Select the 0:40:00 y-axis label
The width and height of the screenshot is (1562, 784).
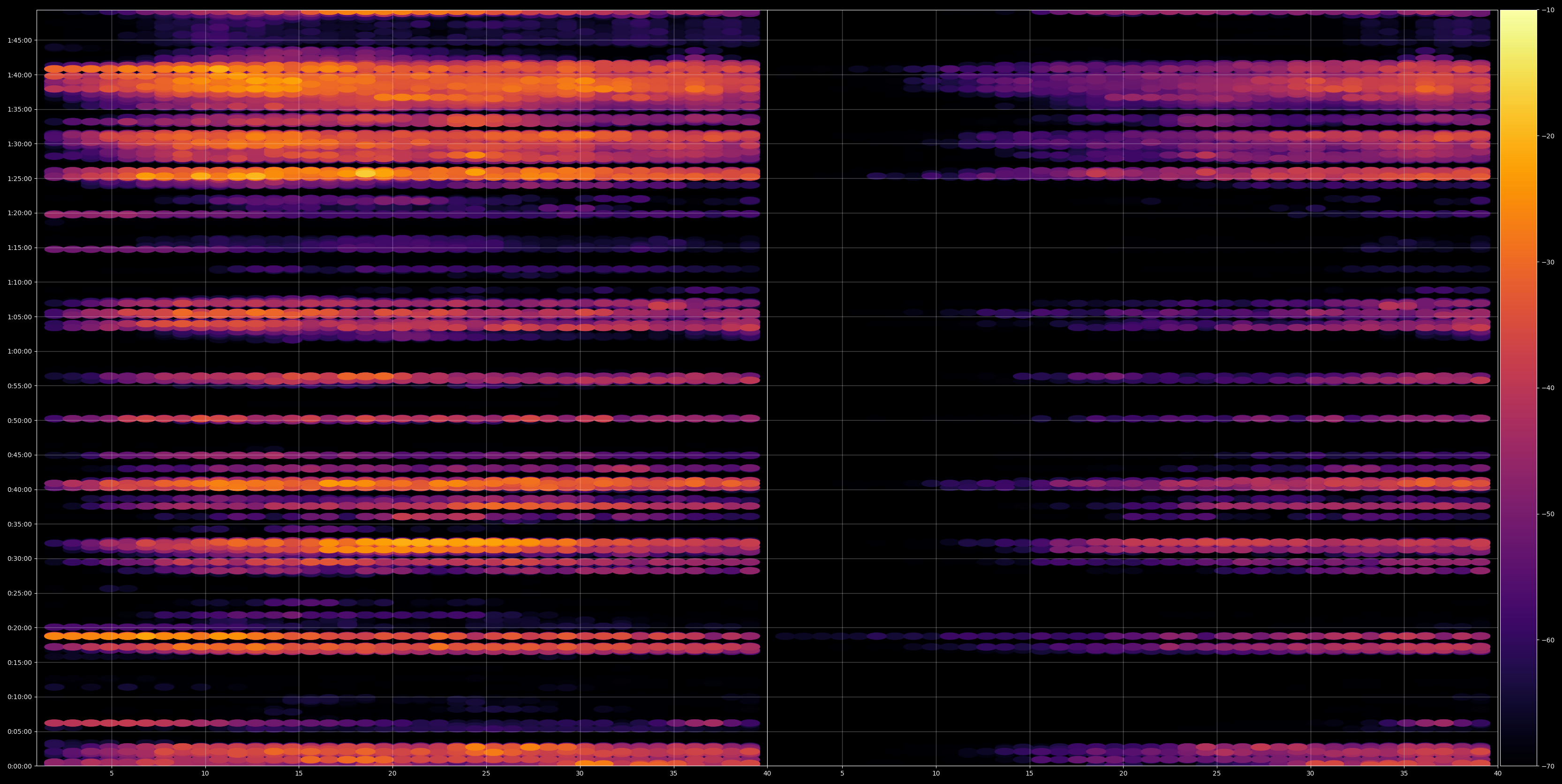point(19,490)
